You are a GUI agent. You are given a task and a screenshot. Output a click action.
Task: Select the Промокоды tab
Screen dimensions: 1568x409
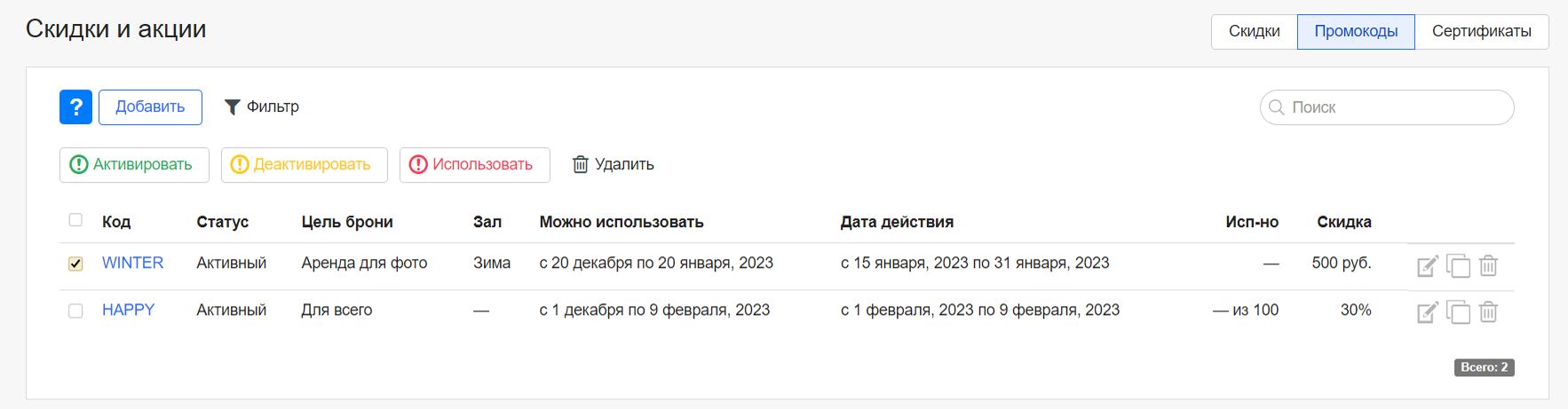[x=1356, y=32]
